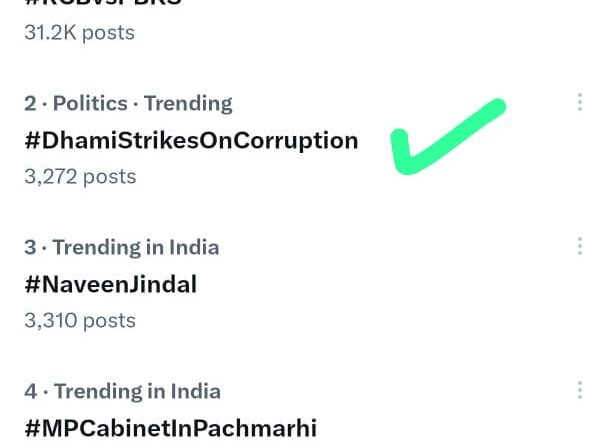Click the 3,272 posts count
Screen dimensions: 610x445
(80, 176)
